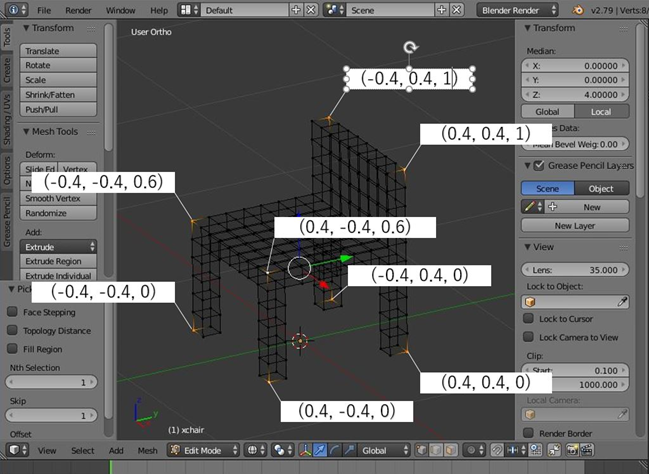Toggle the 3D manipulator axes icon
The height and width of the screenshot is (474, 649).
click(305, 450)
